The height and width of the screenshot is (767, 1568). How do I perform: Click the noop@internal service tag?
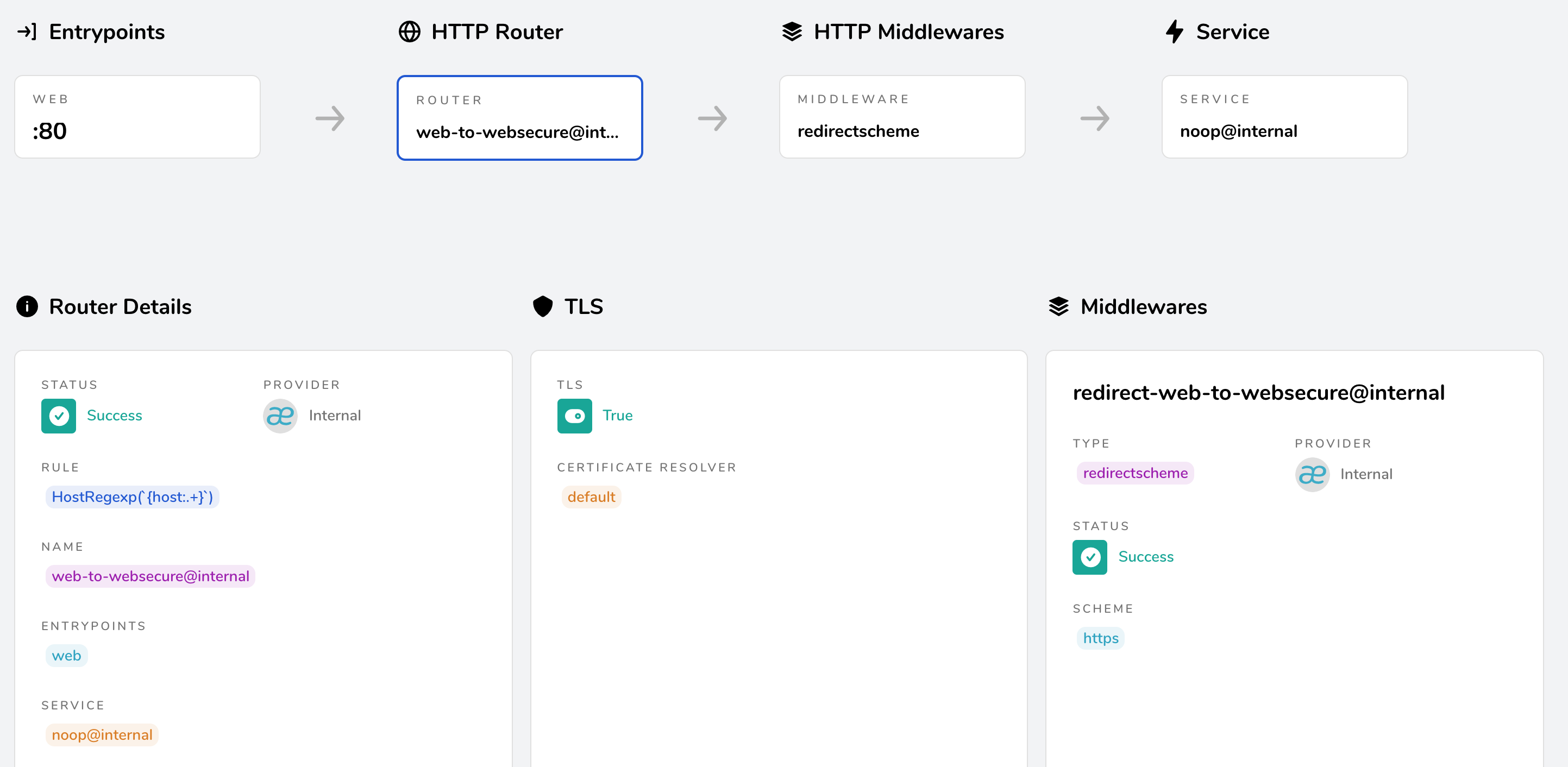102,735
